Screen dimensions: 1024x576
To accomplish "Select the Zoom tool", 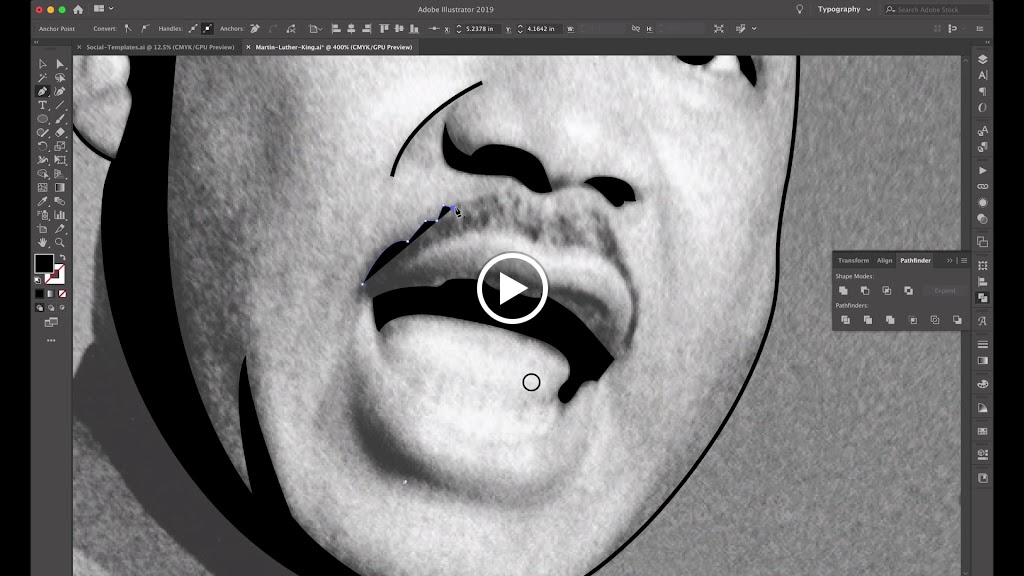I will [60, 242].
